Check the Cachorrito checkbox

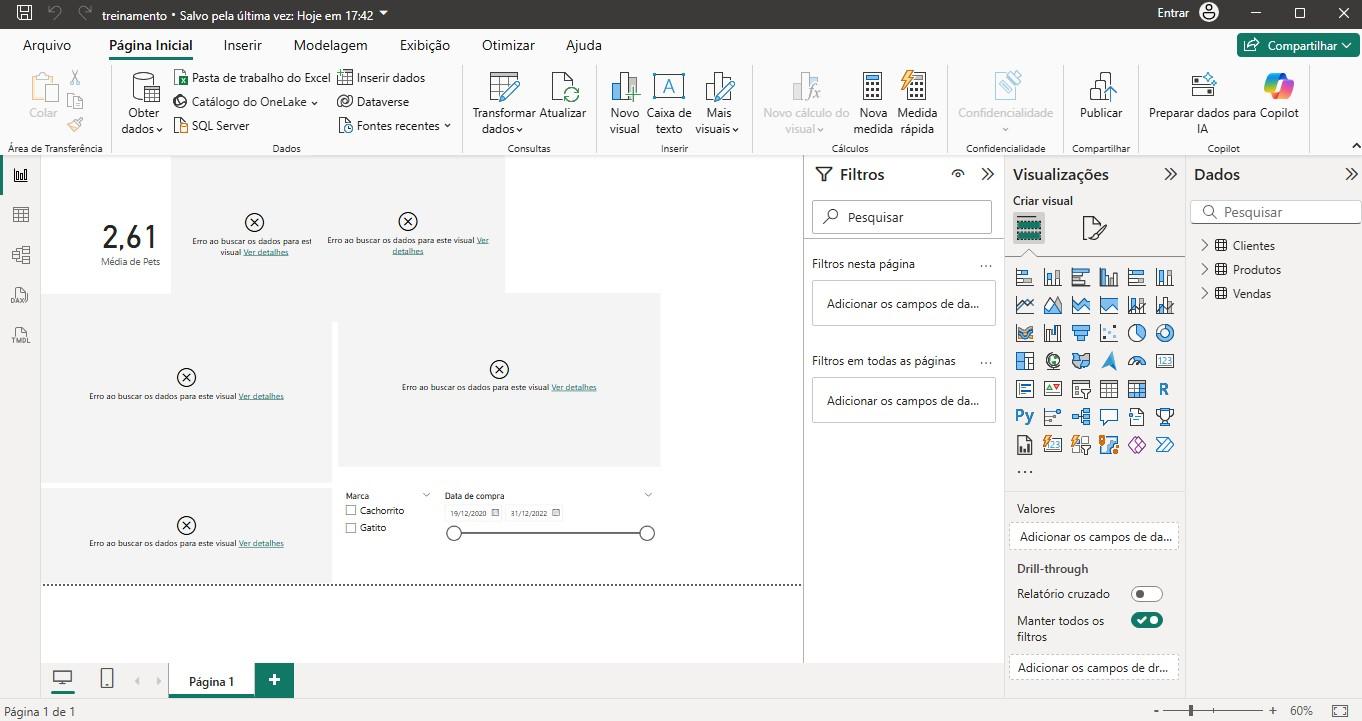(x=351, y=510)
